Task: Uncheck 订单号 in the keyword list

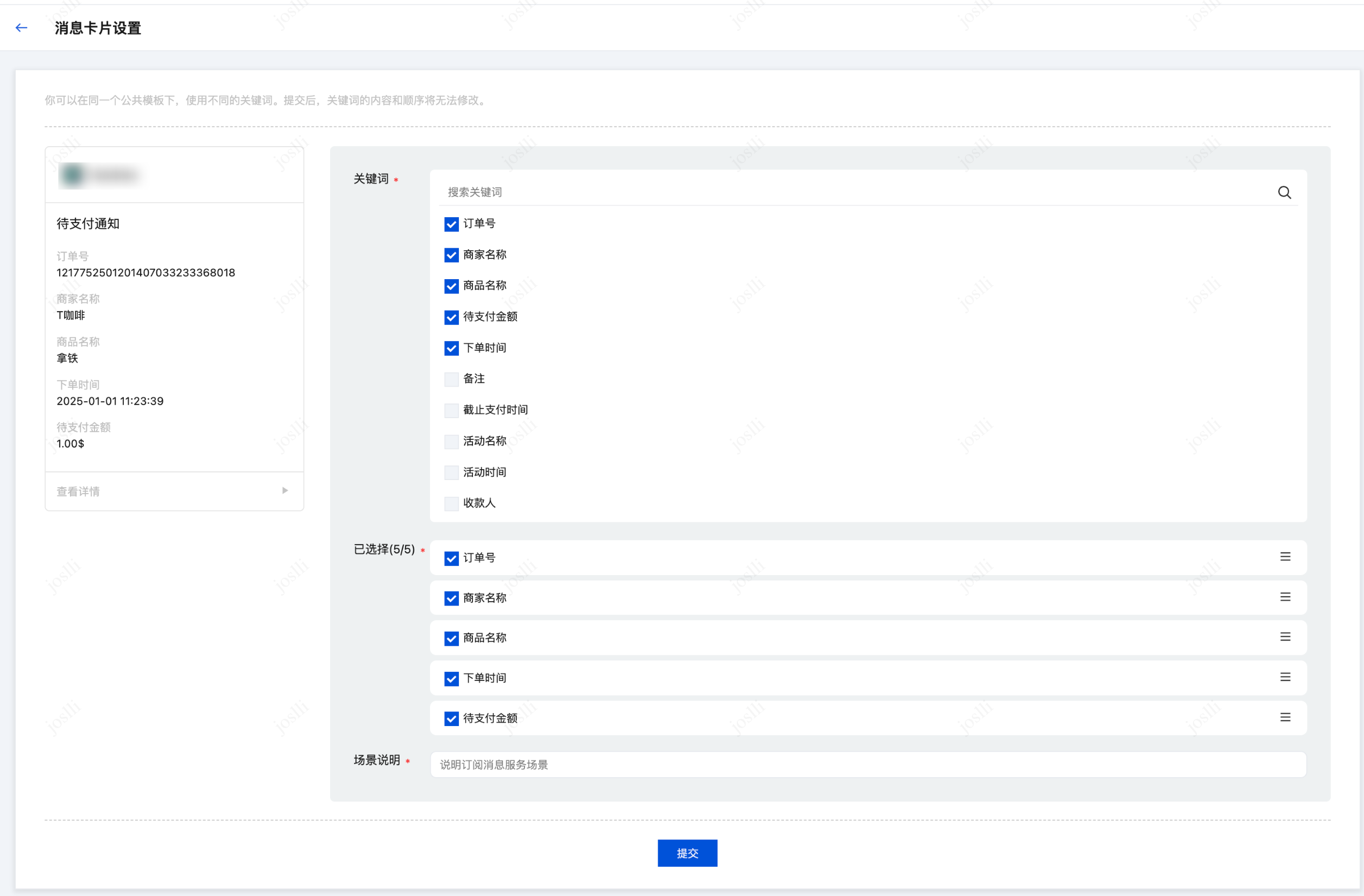Action: click(452, 224)
